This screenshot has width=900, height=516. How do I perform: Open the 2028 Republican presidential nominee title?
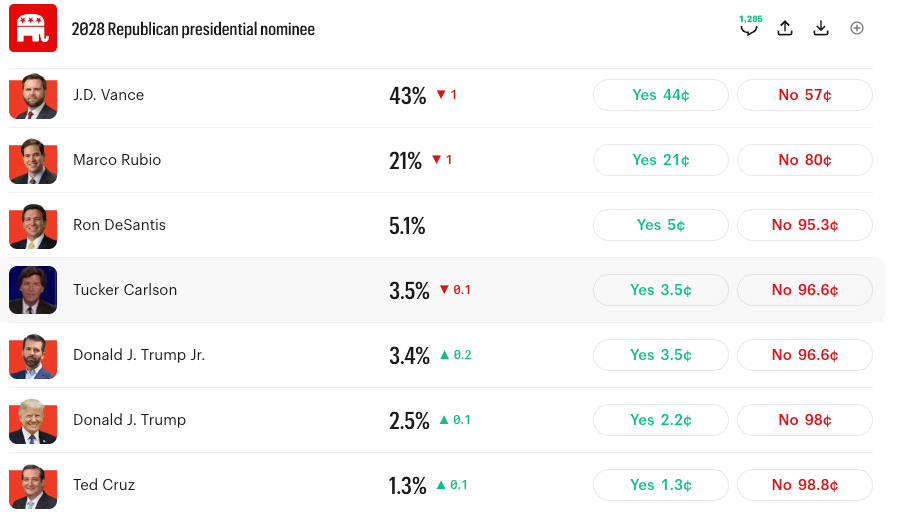193,29
